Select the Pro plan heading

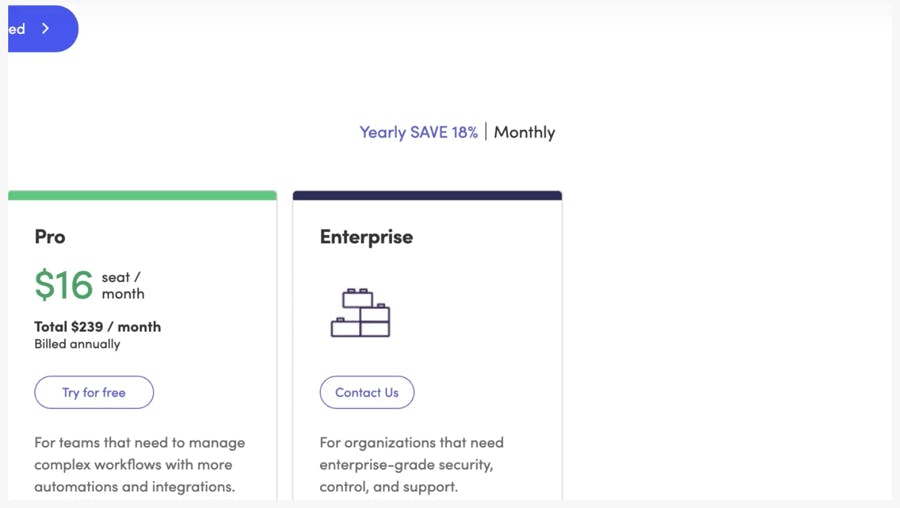(x=50, y=237)
